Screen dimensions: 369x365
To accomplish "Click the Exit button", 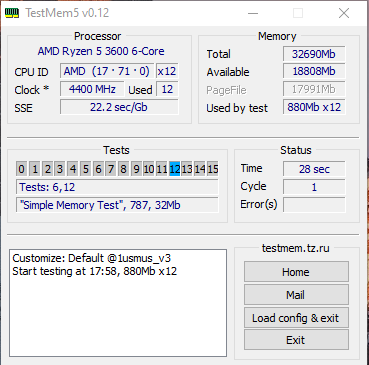I will (x=296, y=340).
